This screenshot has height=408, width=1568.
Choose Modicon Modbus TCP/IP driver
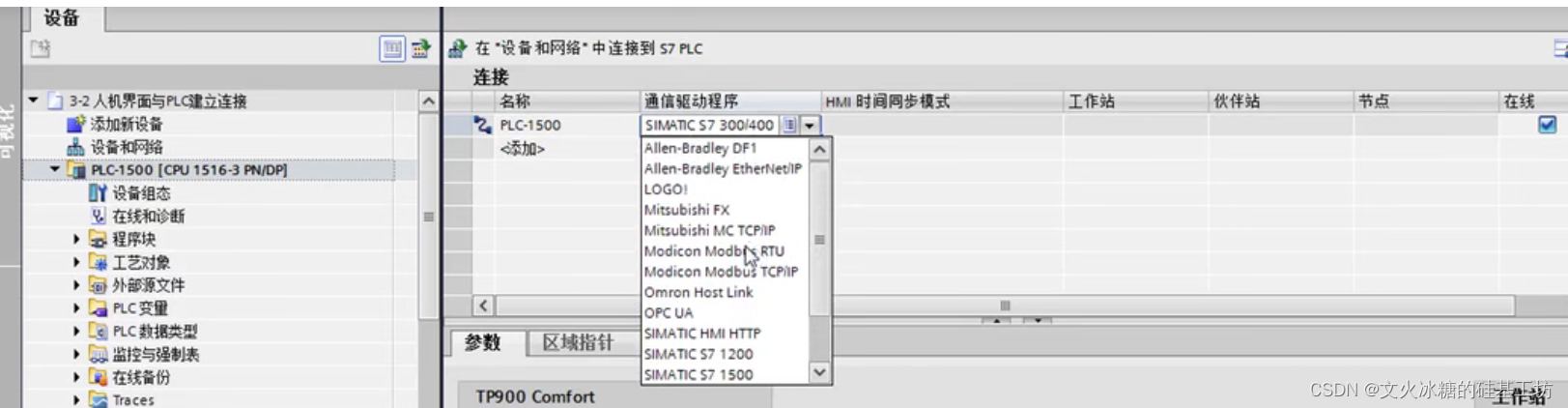(724, 272)
